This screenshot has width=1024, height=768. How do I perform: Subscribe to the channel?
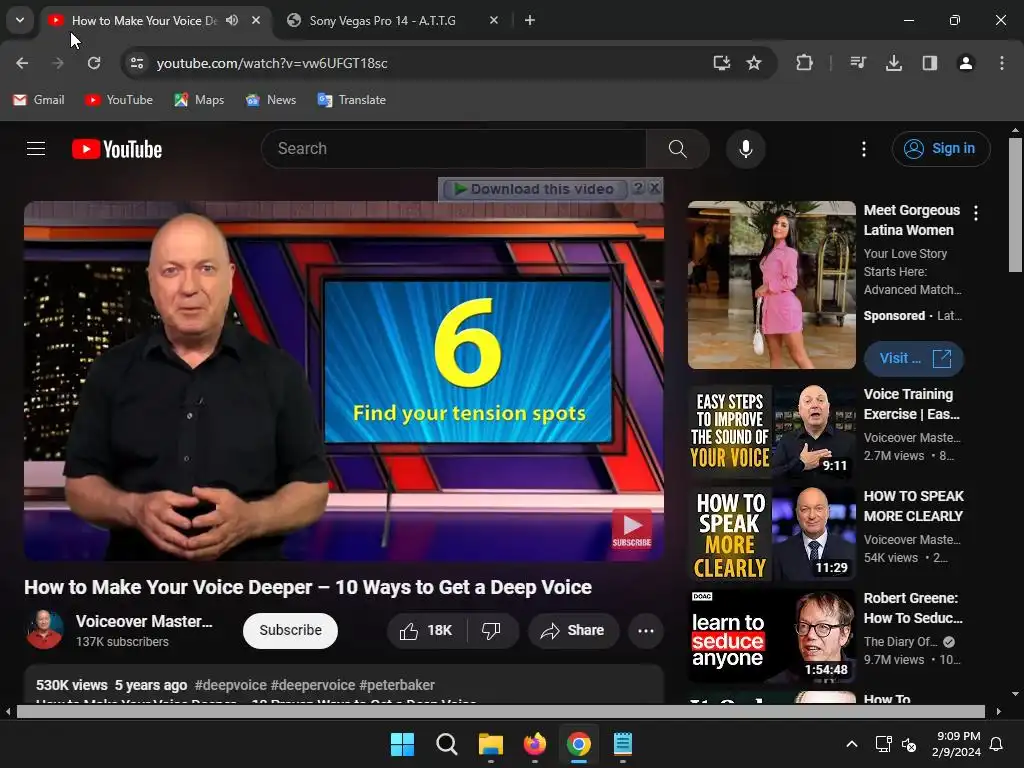[x=290, y=630]
